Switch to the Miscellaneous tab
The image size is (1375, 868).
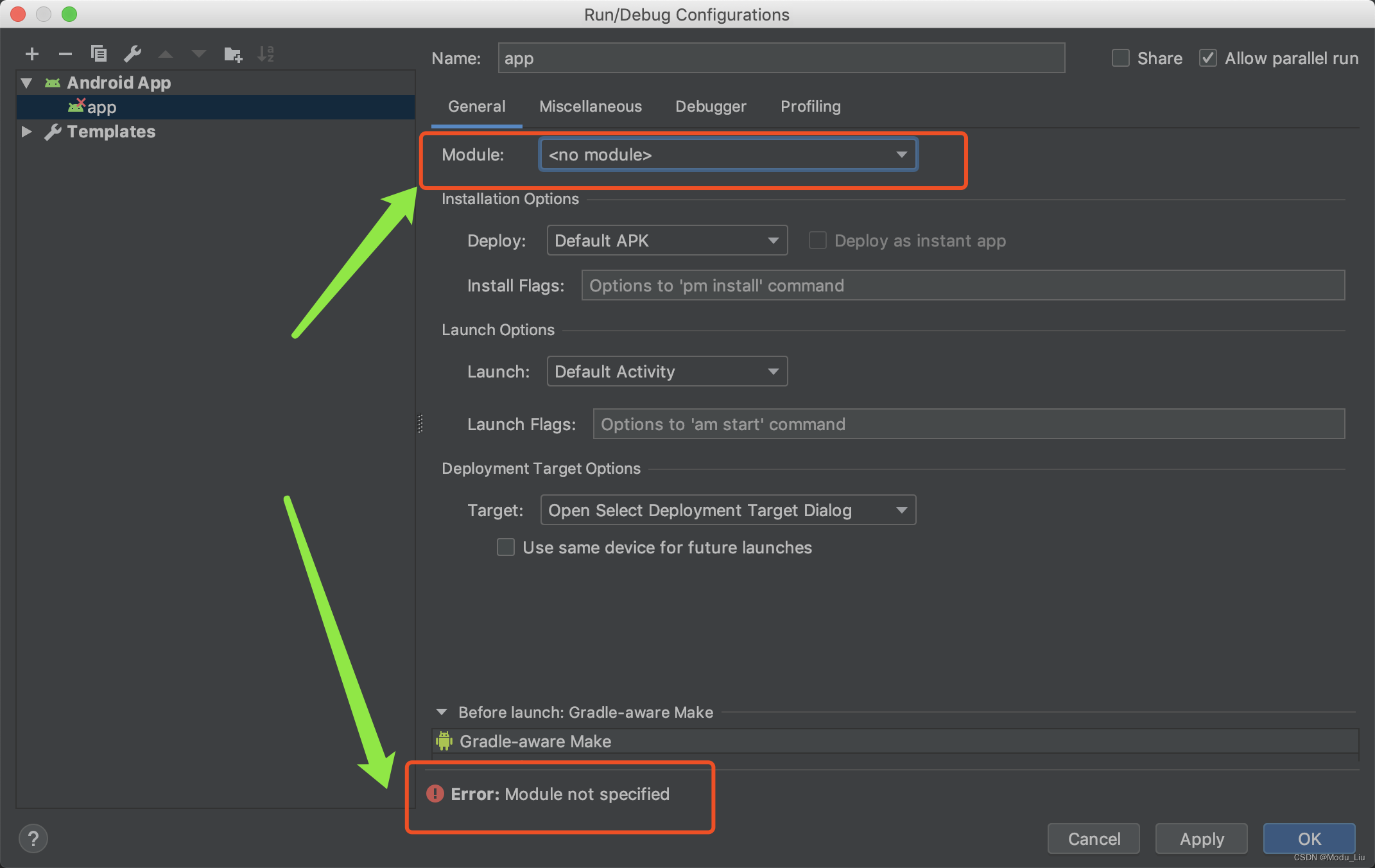[591, 106]
